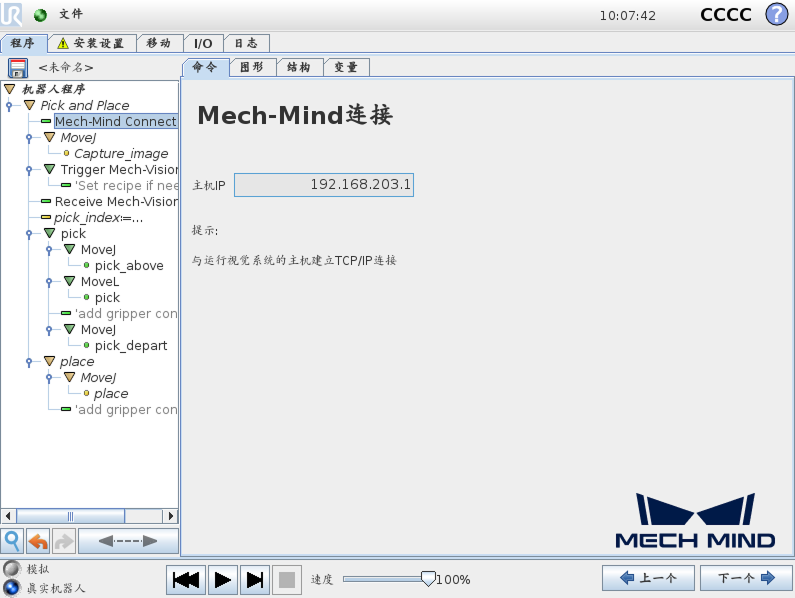The image size is (795, 598).
Task: Select the first 'add gripper con comment
Action: point(126,313)
